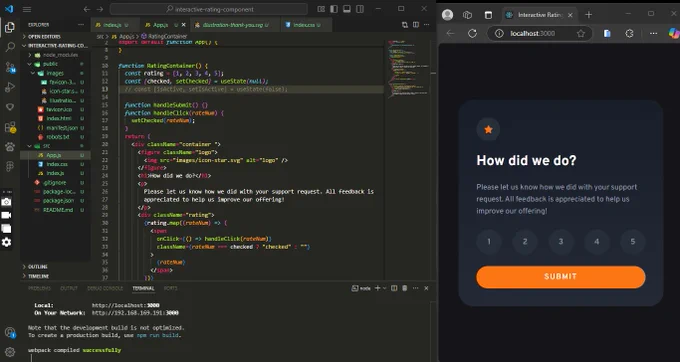Open package.json in the explorer
This screenshot has height=362, width=680.
(58, 201)
